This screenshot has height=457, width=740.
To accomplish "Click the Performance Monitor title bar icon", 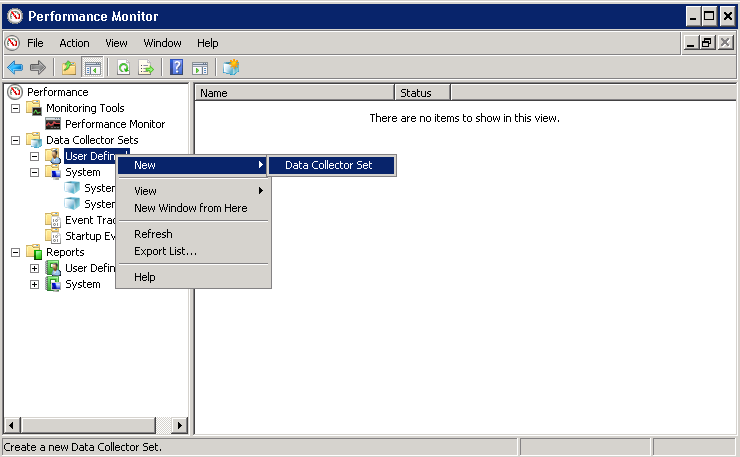I will pyautogui.click(x=15, y=16).
